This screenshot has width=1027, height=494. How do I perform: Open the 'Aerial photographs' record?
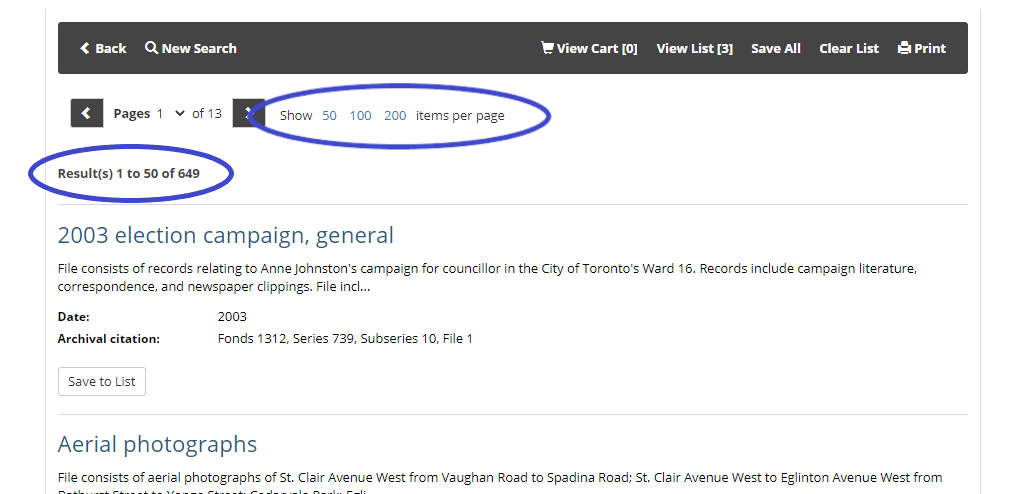pyautogui.click(x=157, y=444)
